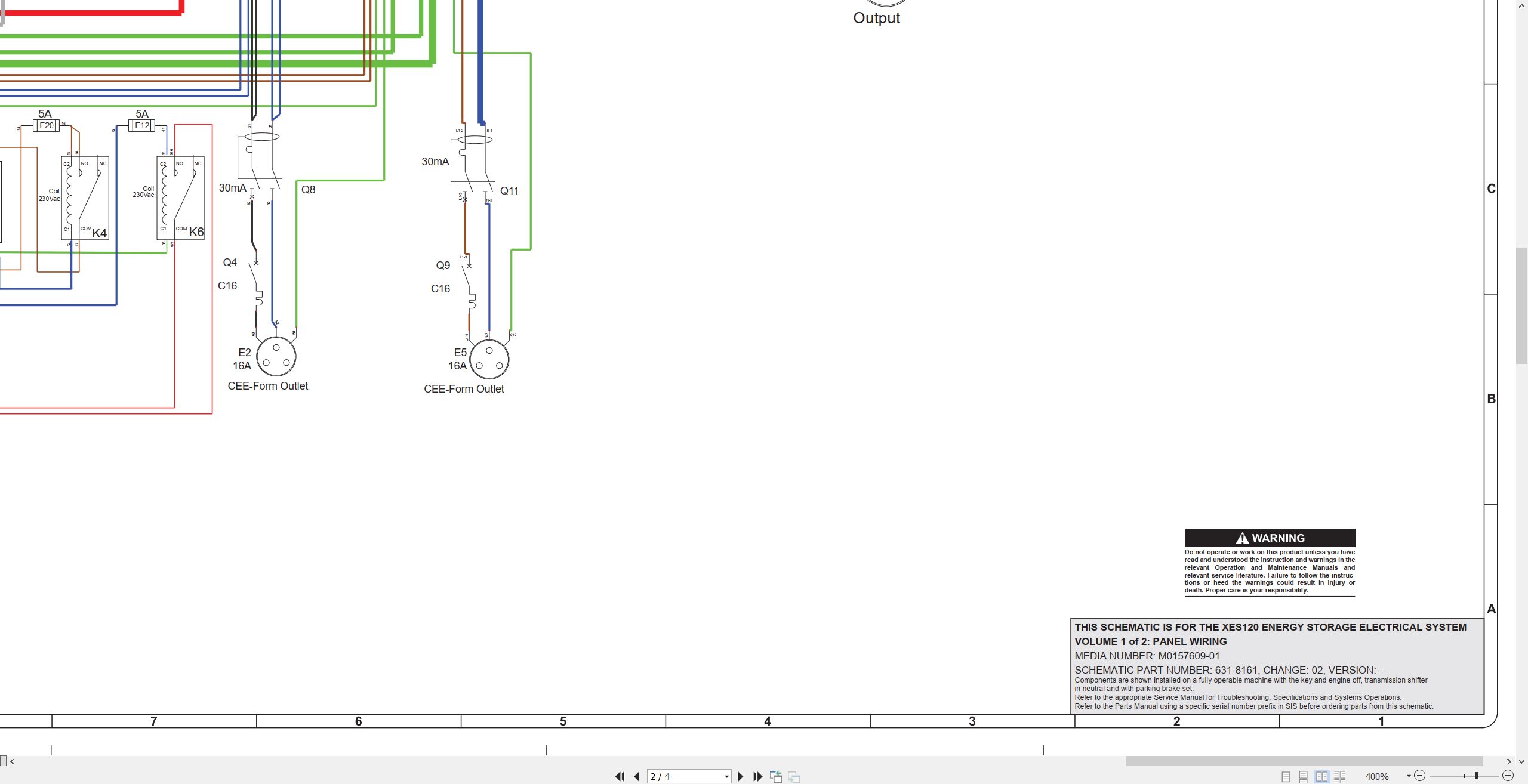Click the F20 fuse symbol
1528x784 pixels.
(46, 125)
